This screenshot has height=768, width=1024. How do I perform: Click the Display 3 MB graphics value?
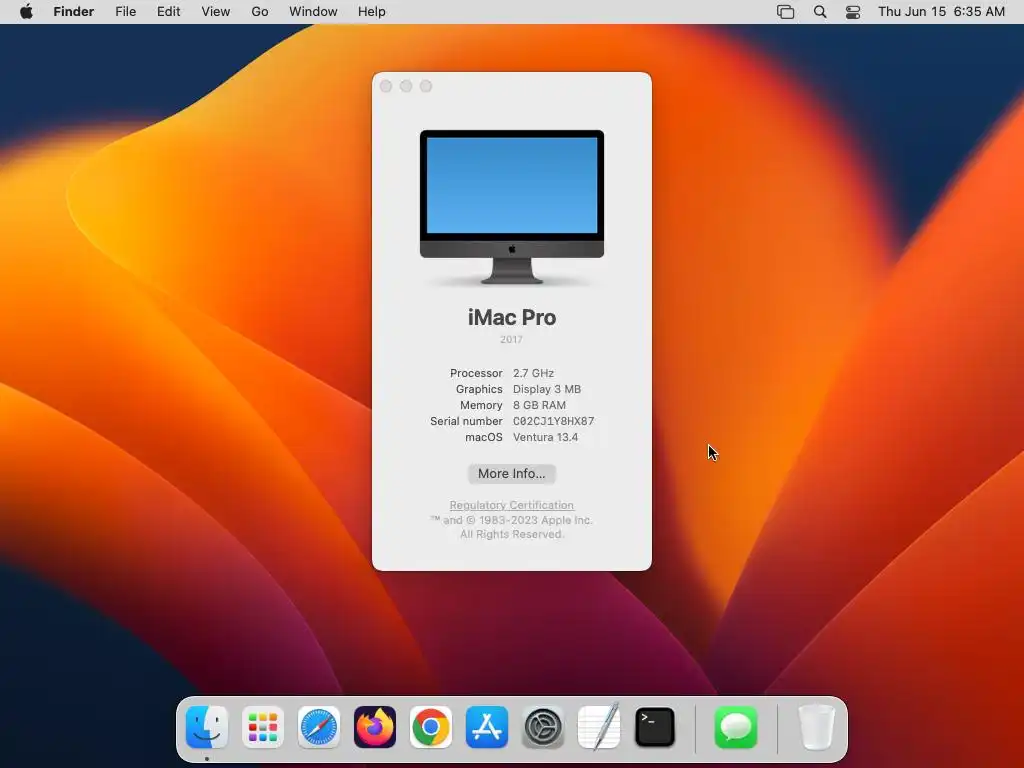(547, 389)
